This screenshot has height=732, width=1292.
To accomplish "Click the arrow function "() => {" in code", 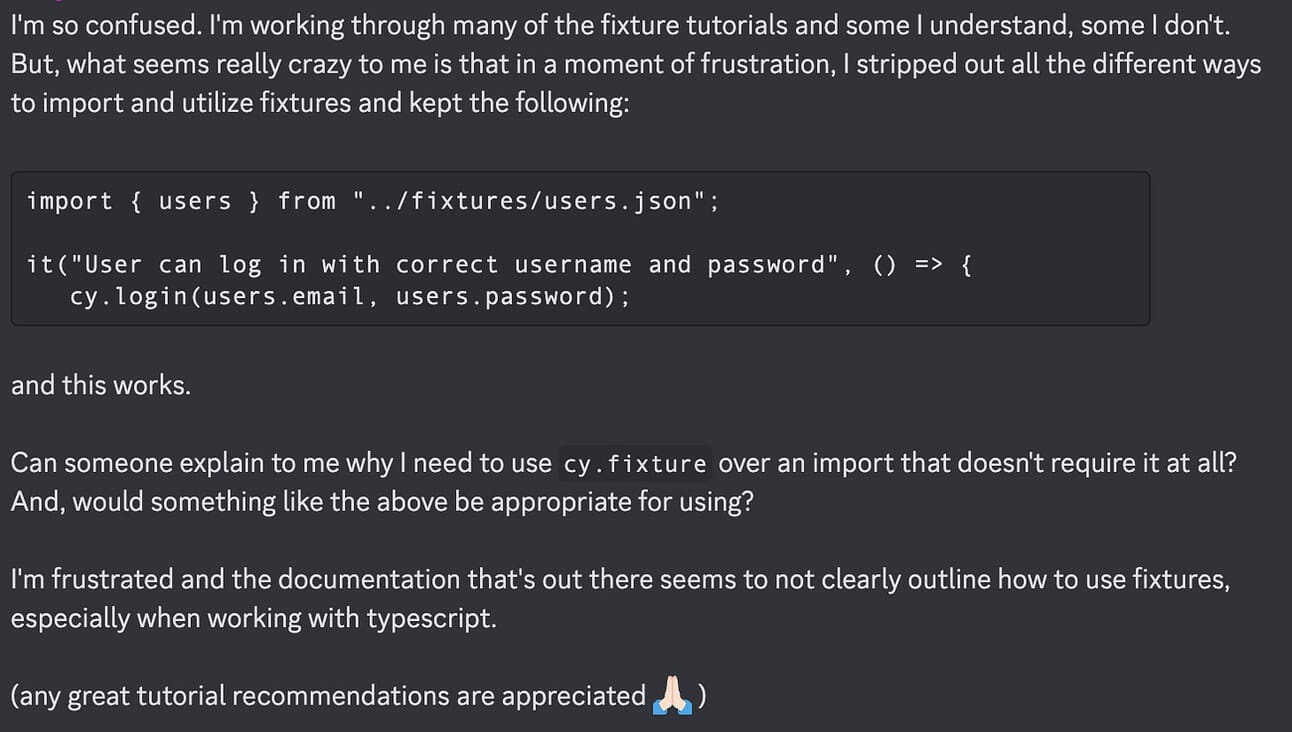I will 922,265.
